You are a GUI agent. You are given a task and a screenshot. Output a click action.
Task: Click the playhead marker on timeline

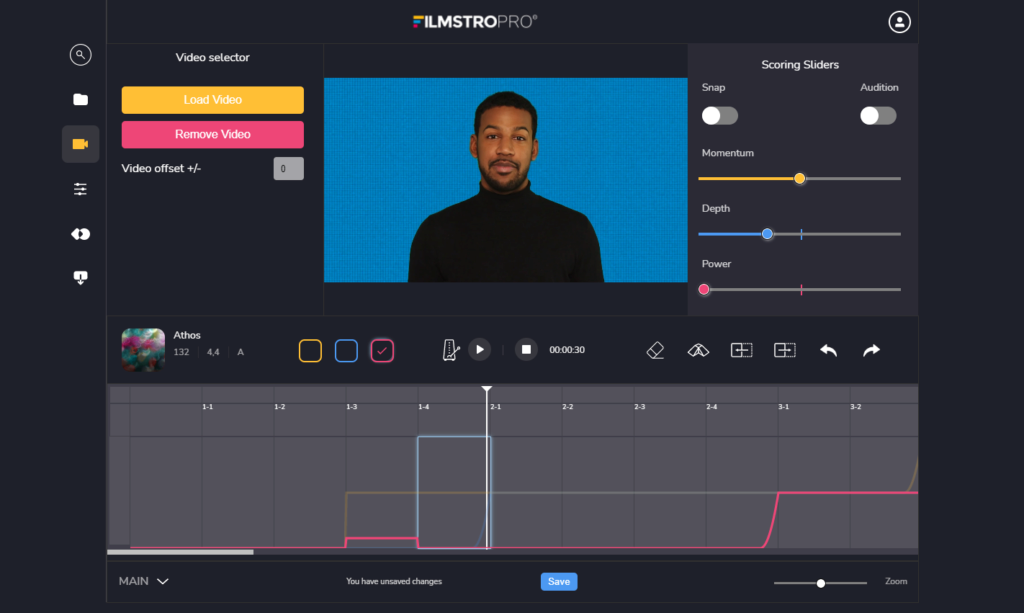pyautogui.click(x=487, y=389)
